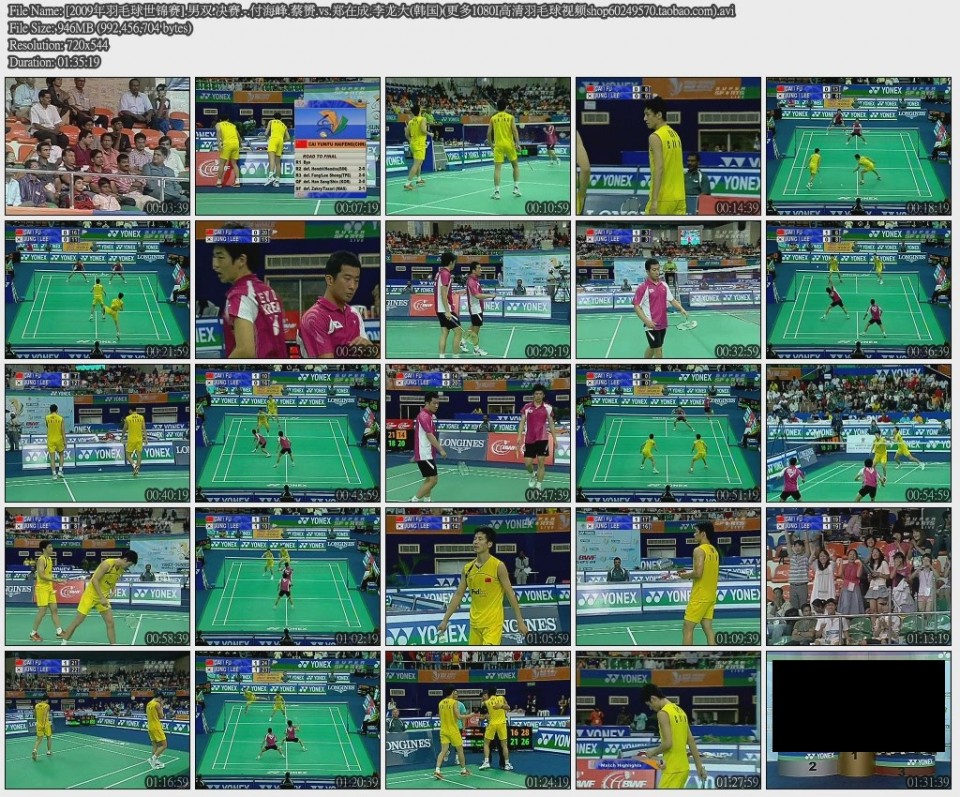Click the File Name header text

[372, 11]
